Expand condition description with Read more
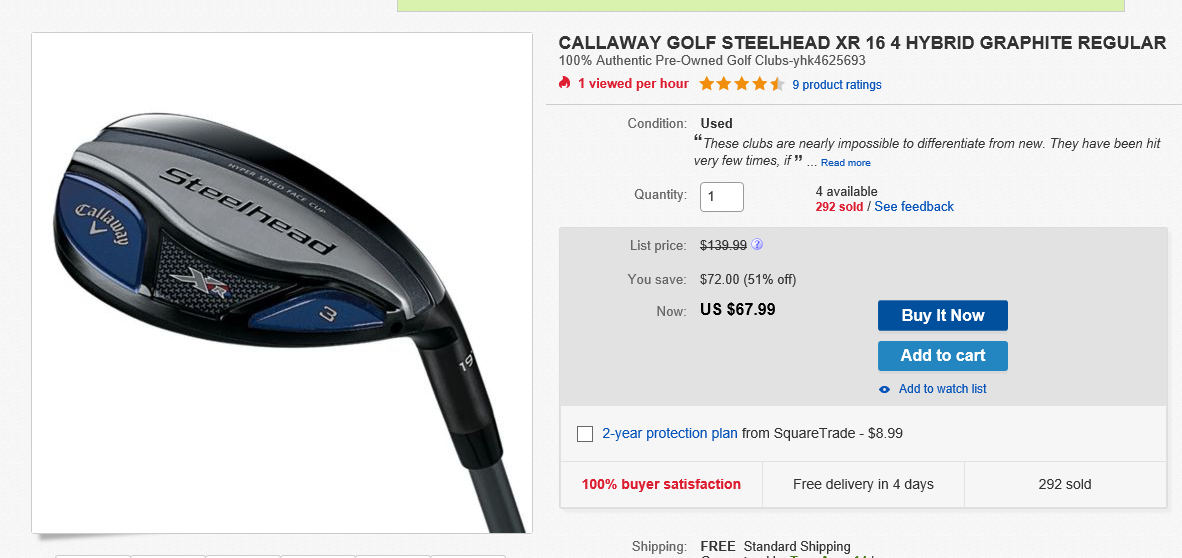Image resolution: width=1182 pixels, height=558 pixels. tap(845, 163)
